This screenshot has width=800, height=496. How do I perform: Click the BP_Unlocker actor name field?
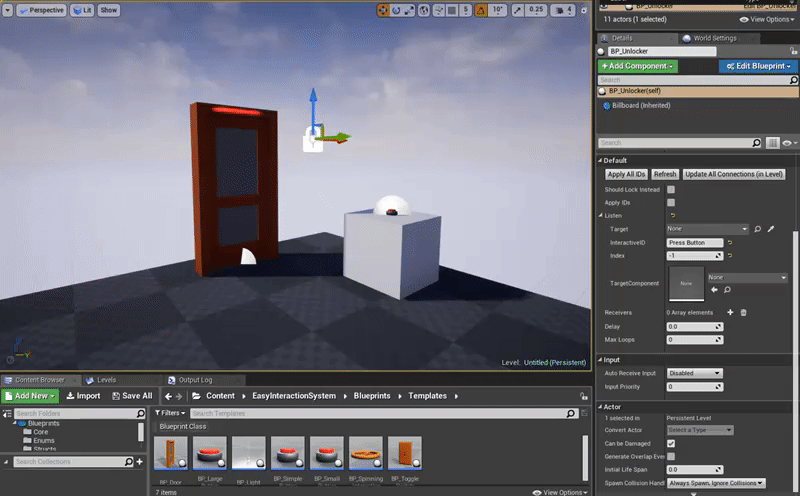click(662, 51)
